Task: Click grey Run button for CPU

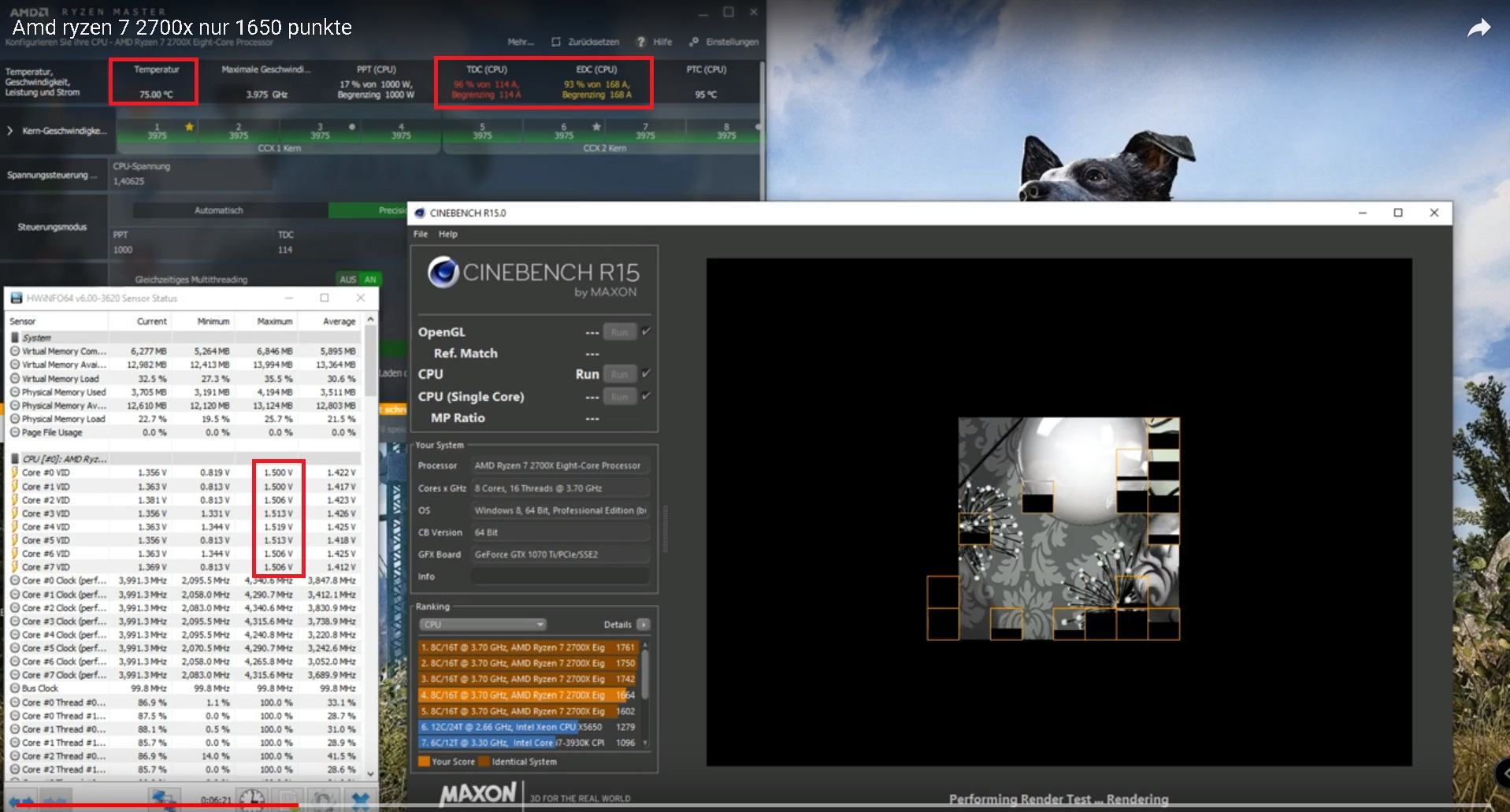Action: (619, 374)
